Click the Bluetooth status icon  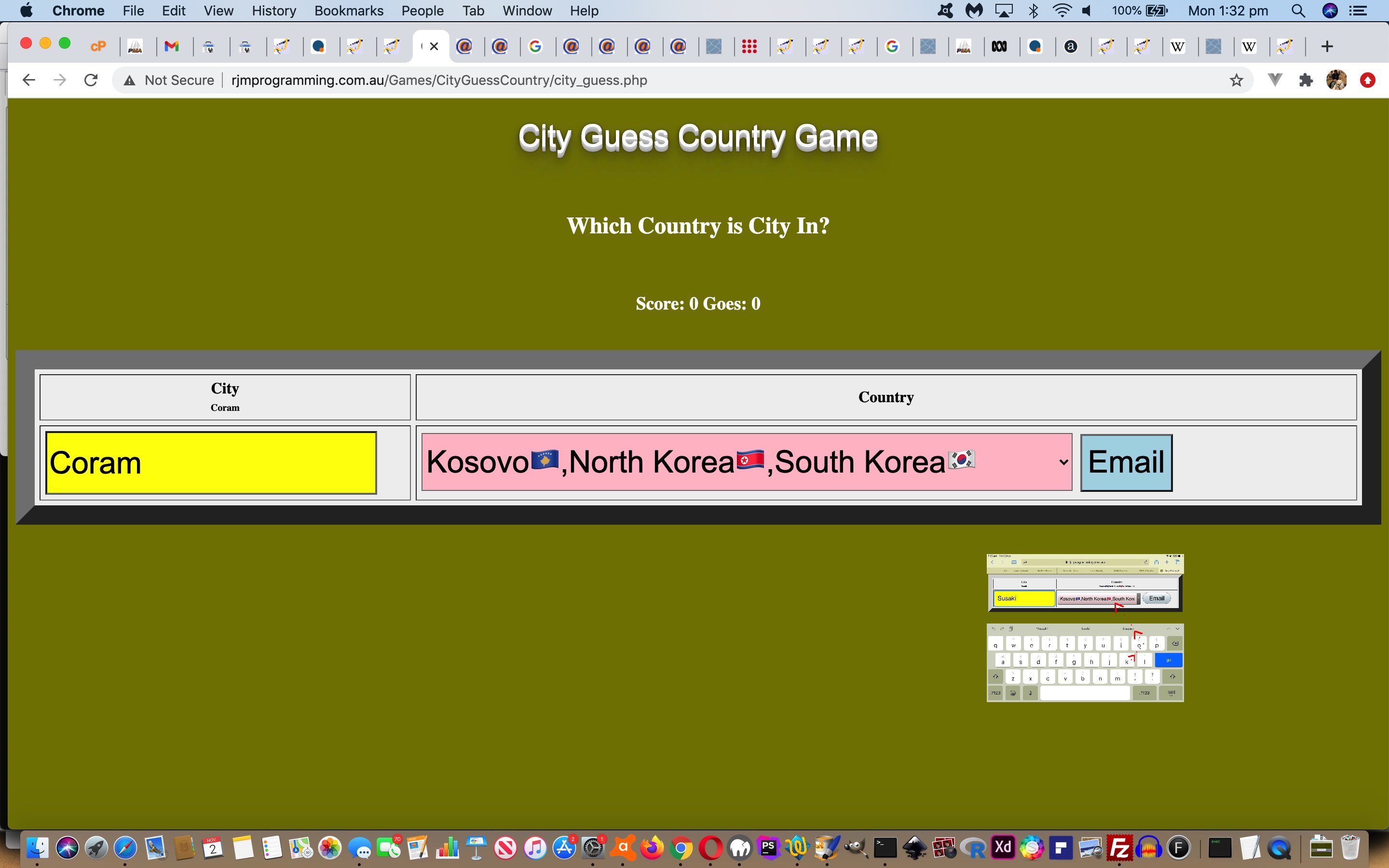(1033, 11)
